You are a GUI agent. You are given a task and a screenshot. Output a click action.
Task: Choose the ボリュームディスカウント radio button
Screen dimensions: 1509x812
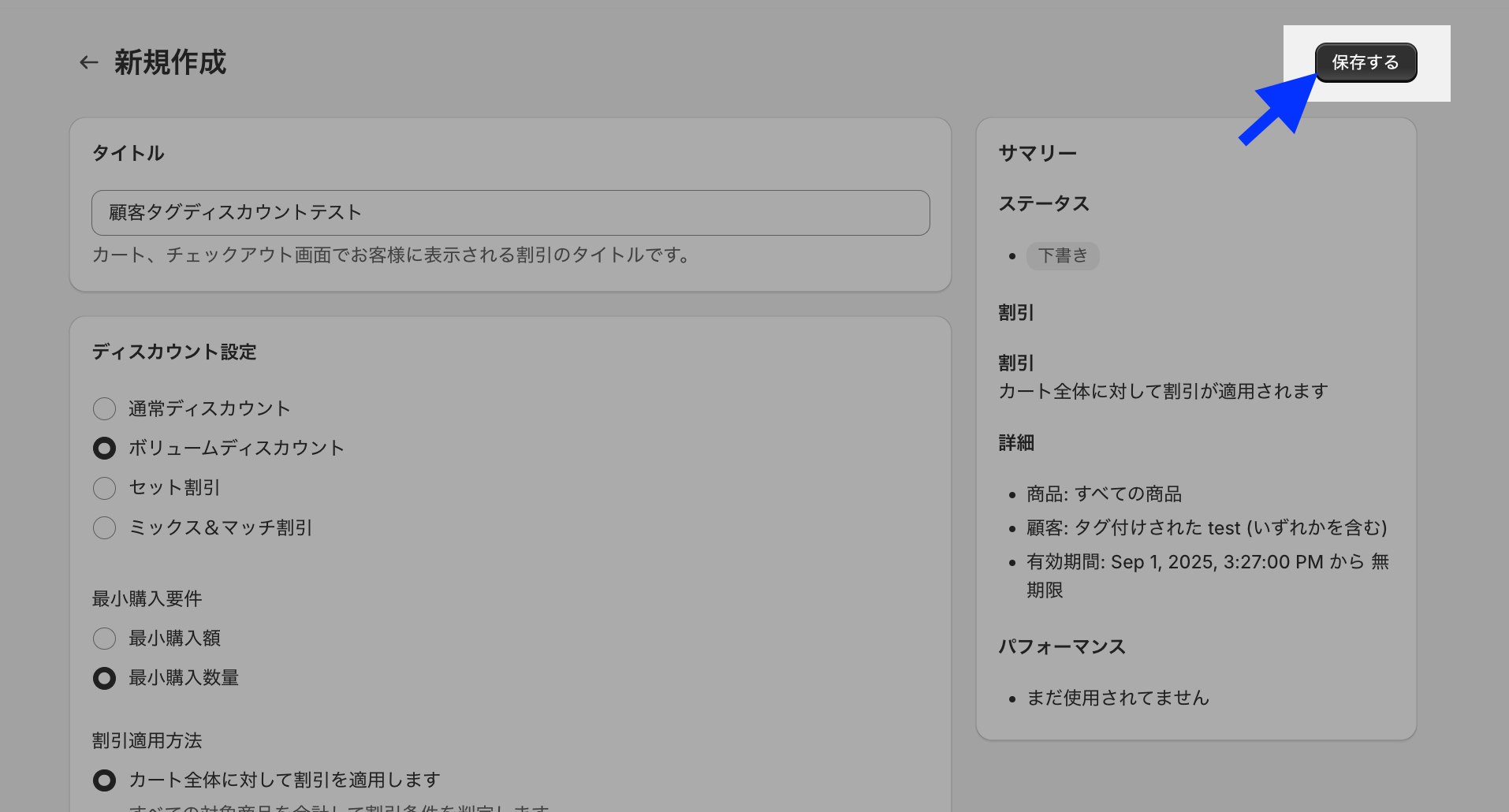[x=104, y=448]
